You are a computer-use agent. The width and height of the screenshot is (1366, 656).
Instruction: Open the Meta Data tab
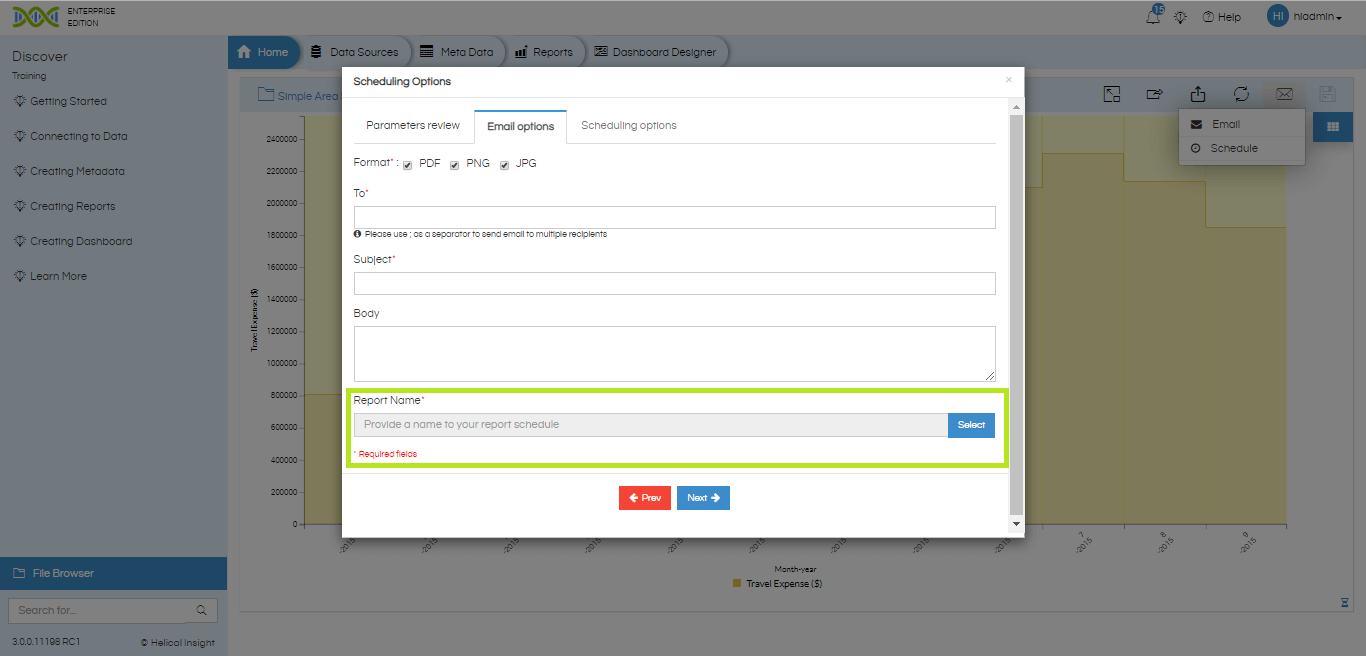(457, 52)
